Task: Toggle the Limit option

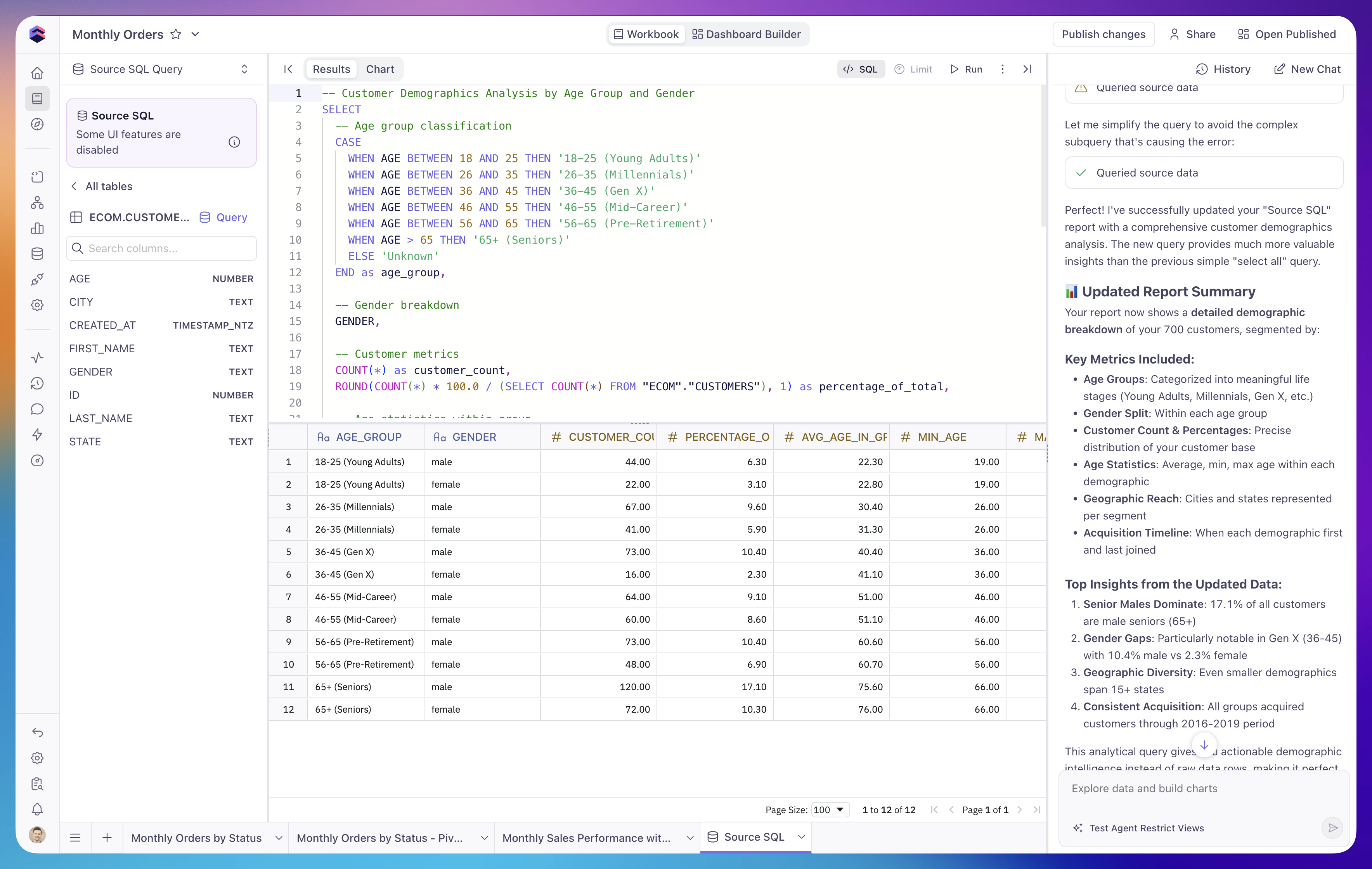Action: click(913, 69)
